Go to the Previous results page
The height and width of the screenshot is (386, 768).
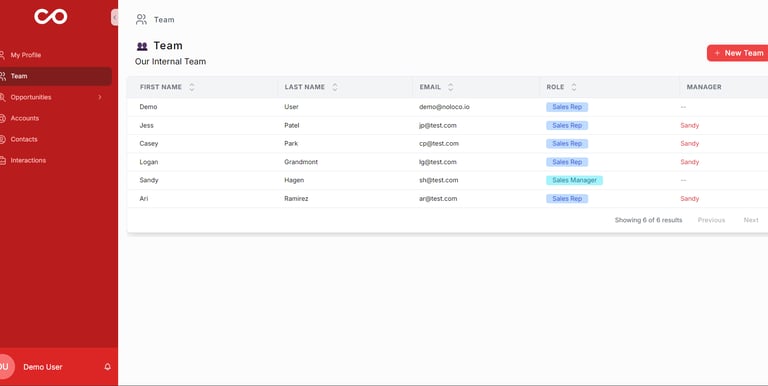point(711,220)
